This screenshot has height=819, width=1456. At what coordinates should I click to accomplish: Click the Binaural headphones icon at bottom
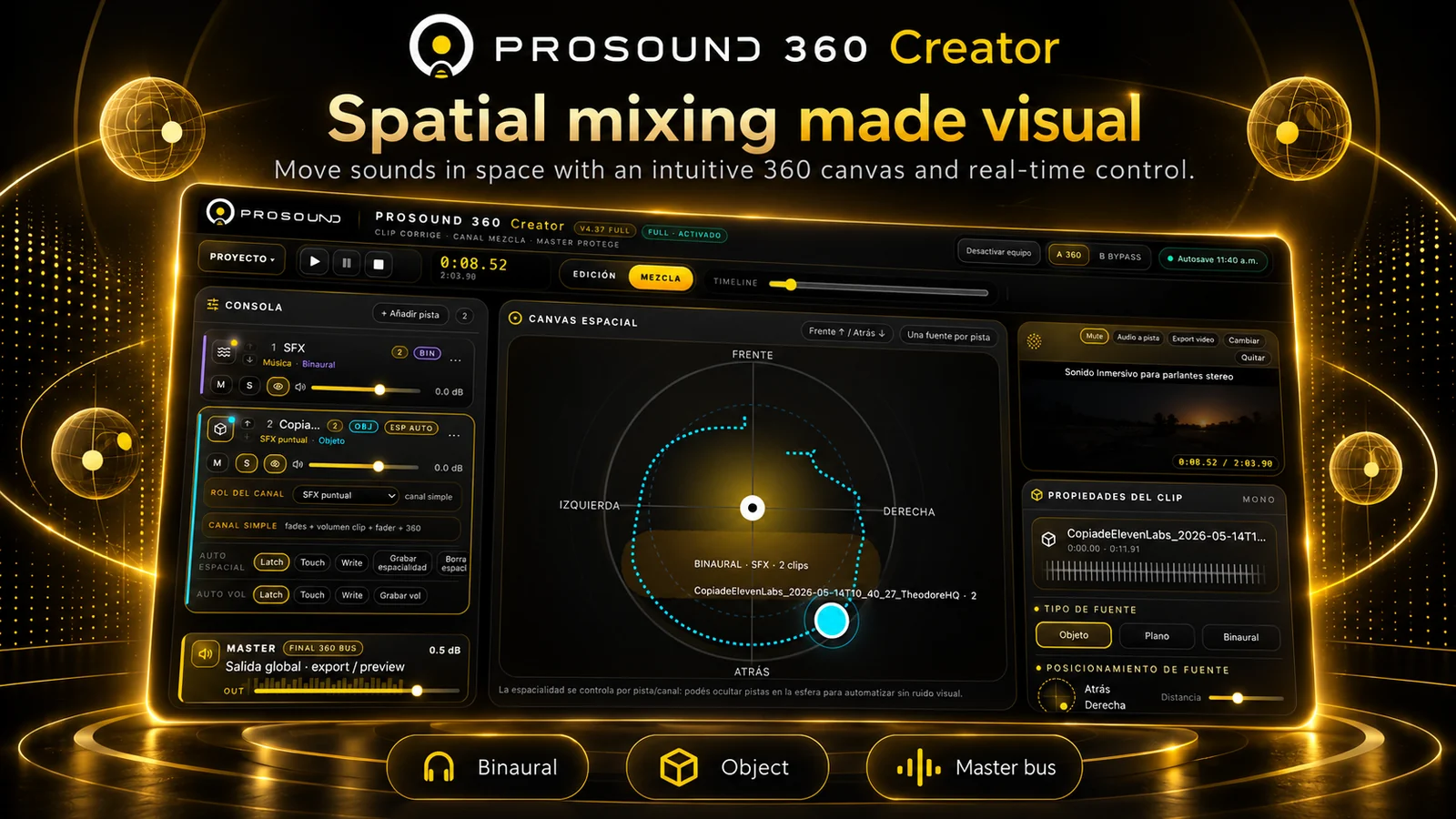[440, 767]
